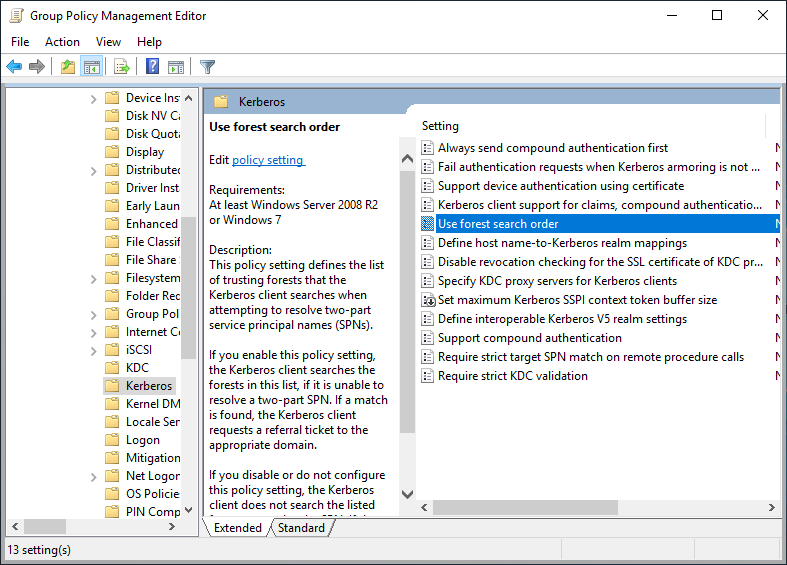Expand the Group Policy folder node

[x=94, y=314]
